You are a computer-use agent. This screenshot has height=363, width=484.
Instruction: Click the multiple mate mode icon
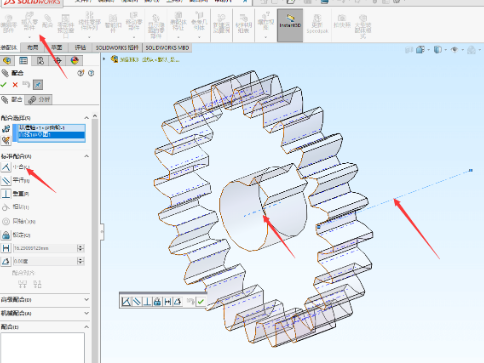(6, 140)
